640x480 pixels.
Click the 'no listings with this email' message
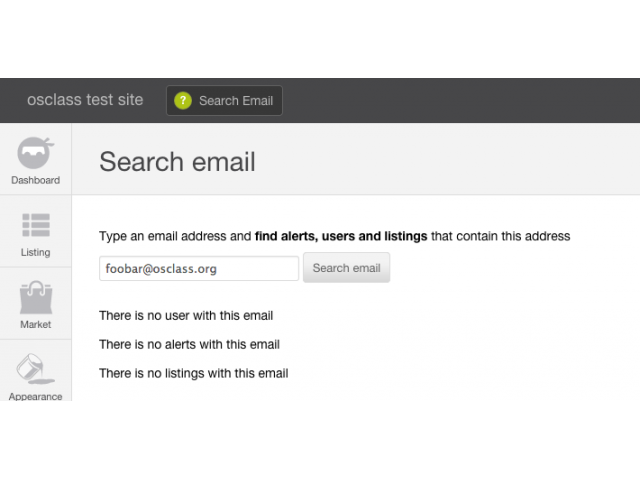pyautogui.click(x=194, y=373)
